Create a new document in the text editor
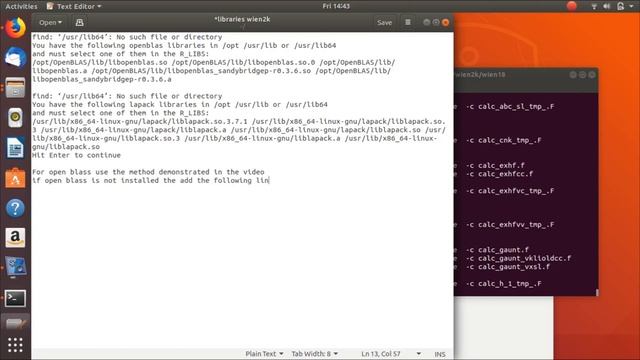640x360 pixels. click(79, 22)
